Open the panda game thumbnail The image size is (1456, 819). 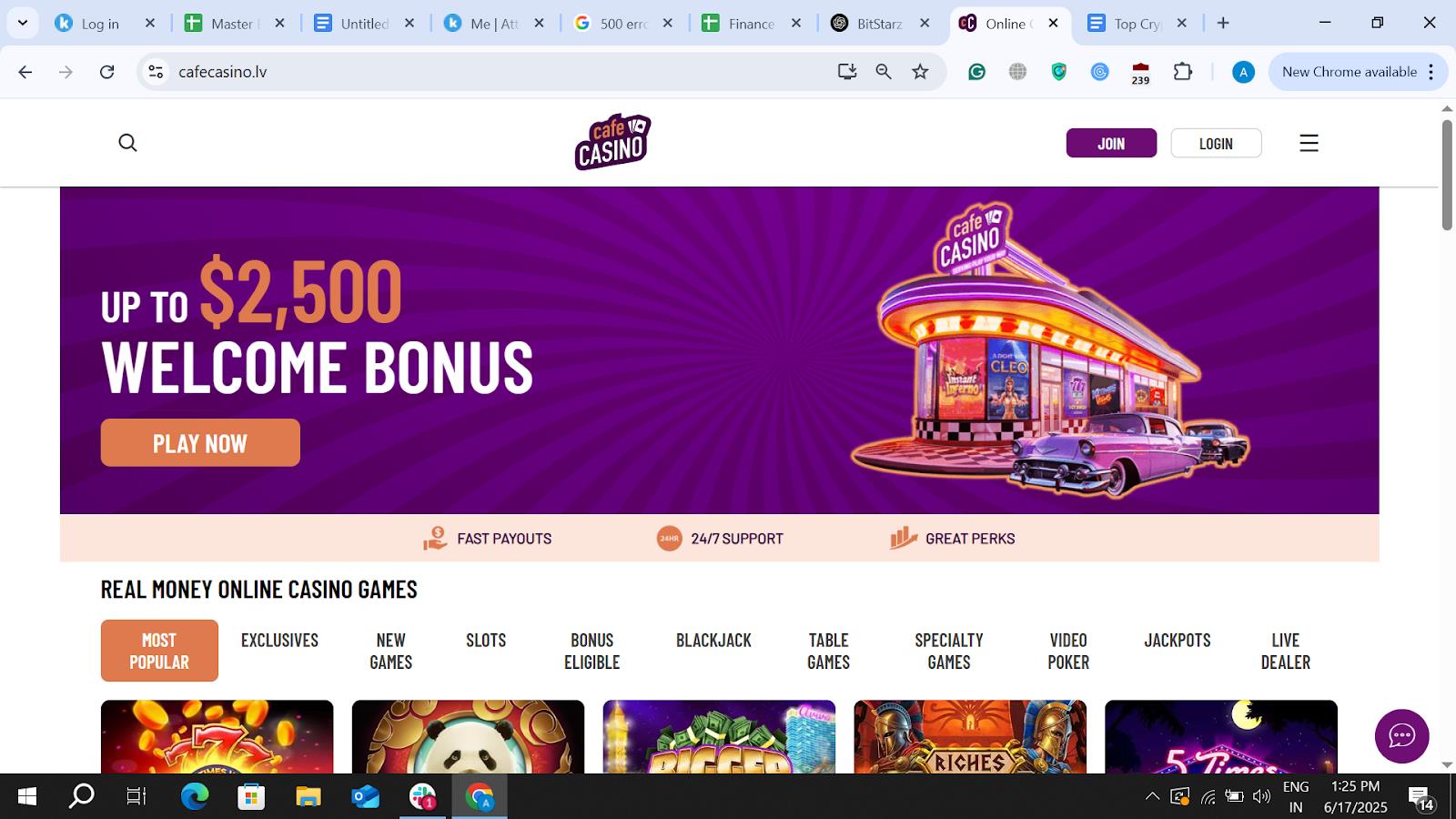click(468, 736)
